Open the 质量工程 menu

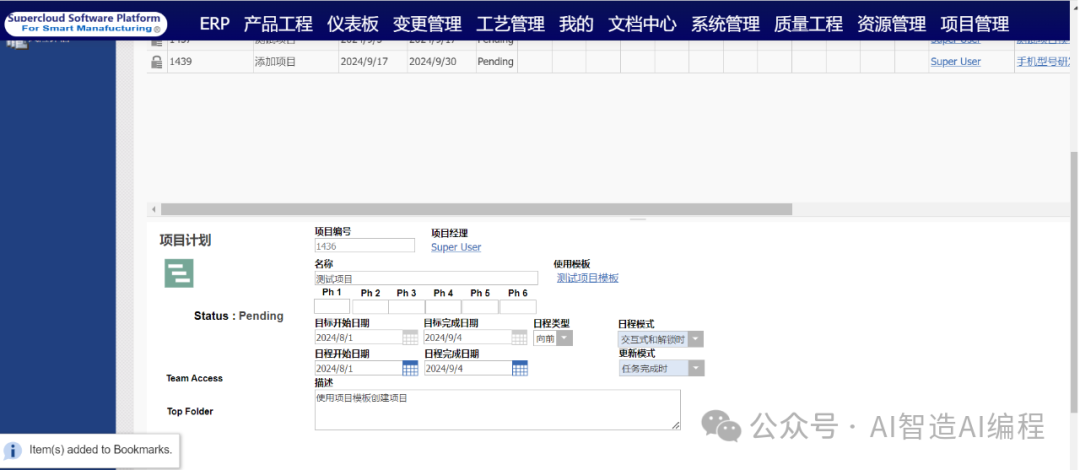809,25
